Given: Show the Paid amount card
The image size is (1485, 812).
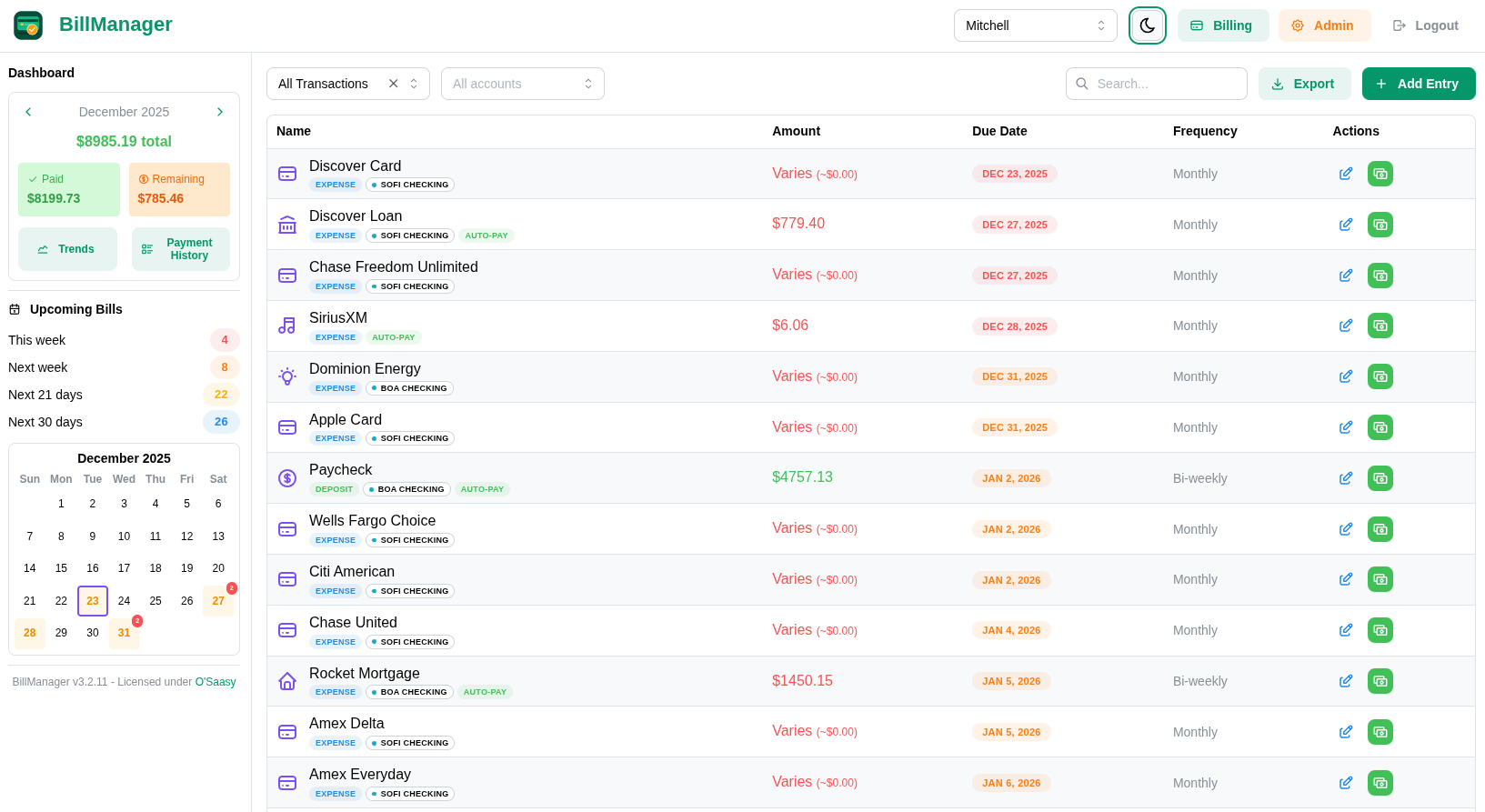Looking at the screenshot, I should [x=69, y=189].
